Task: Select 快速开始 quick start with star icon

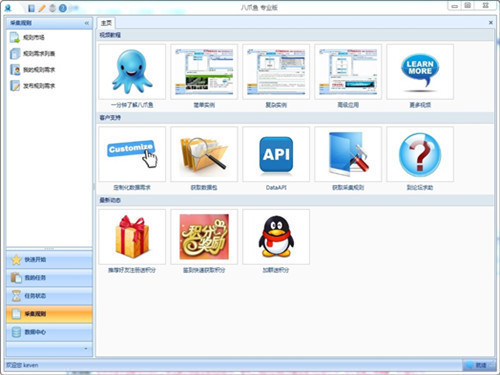Action: click(49, 260)
